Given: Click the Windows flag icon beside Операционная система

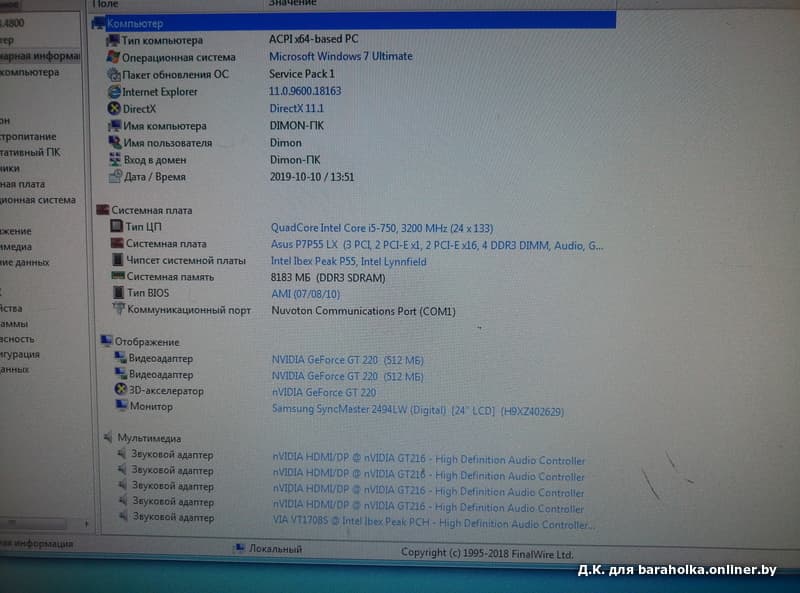Looking at the screenshot, I should [x=113, y=57].
